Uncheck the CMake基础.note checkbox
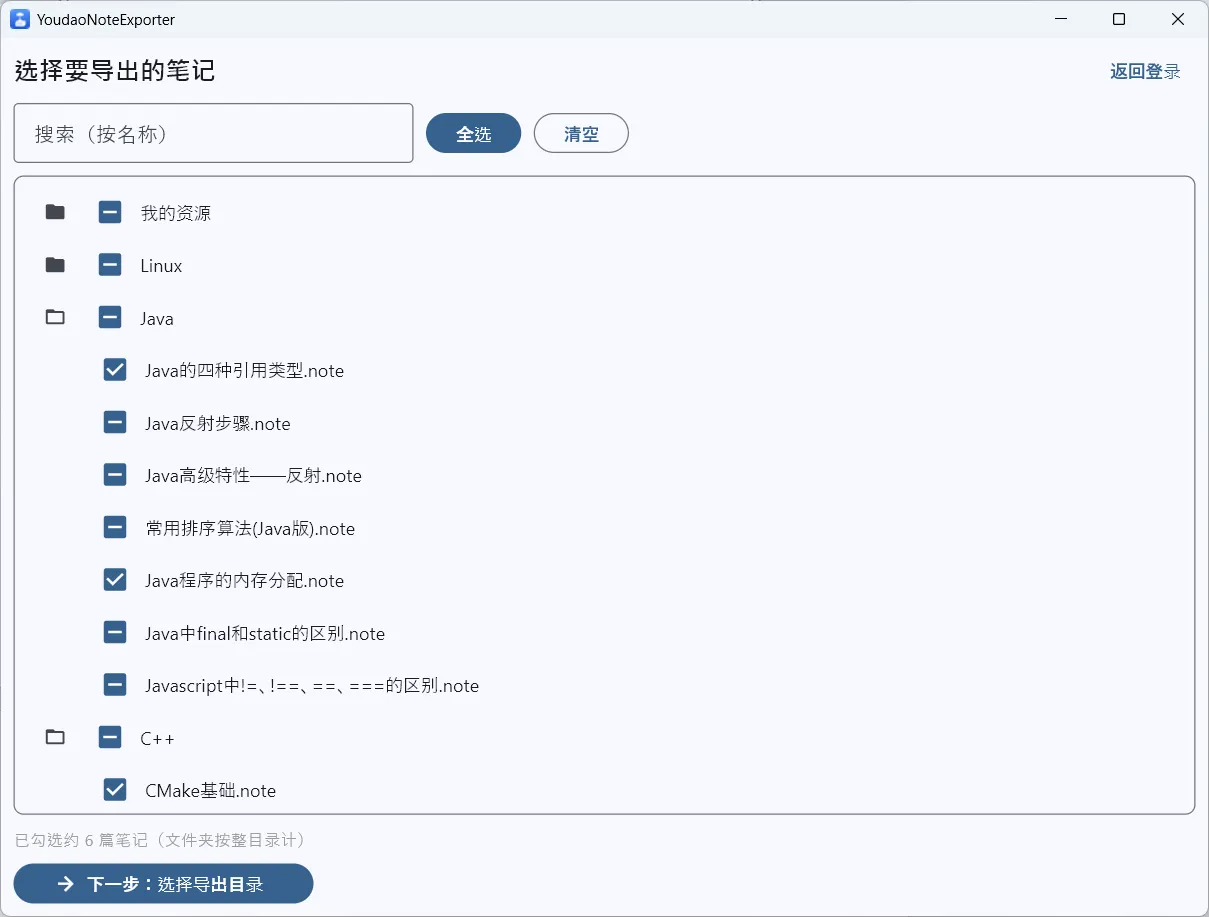The height and width of the screenshot is (917, 1209). coord(115,790)
